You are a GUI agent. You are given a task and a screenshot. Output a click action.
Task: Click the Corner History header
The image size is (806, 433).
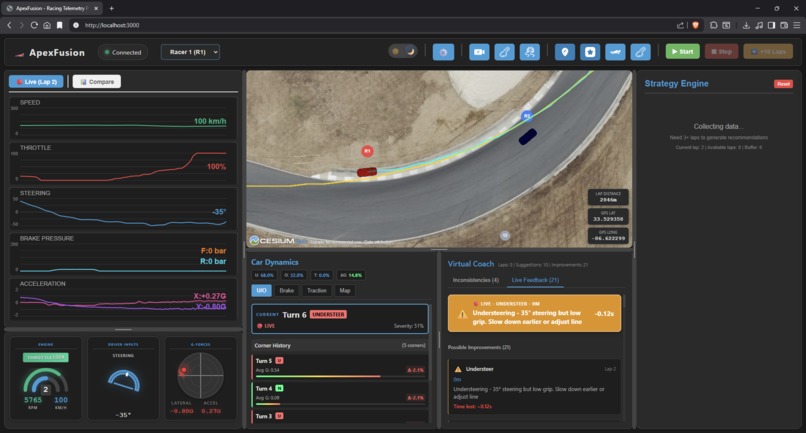tap(340, 346)
